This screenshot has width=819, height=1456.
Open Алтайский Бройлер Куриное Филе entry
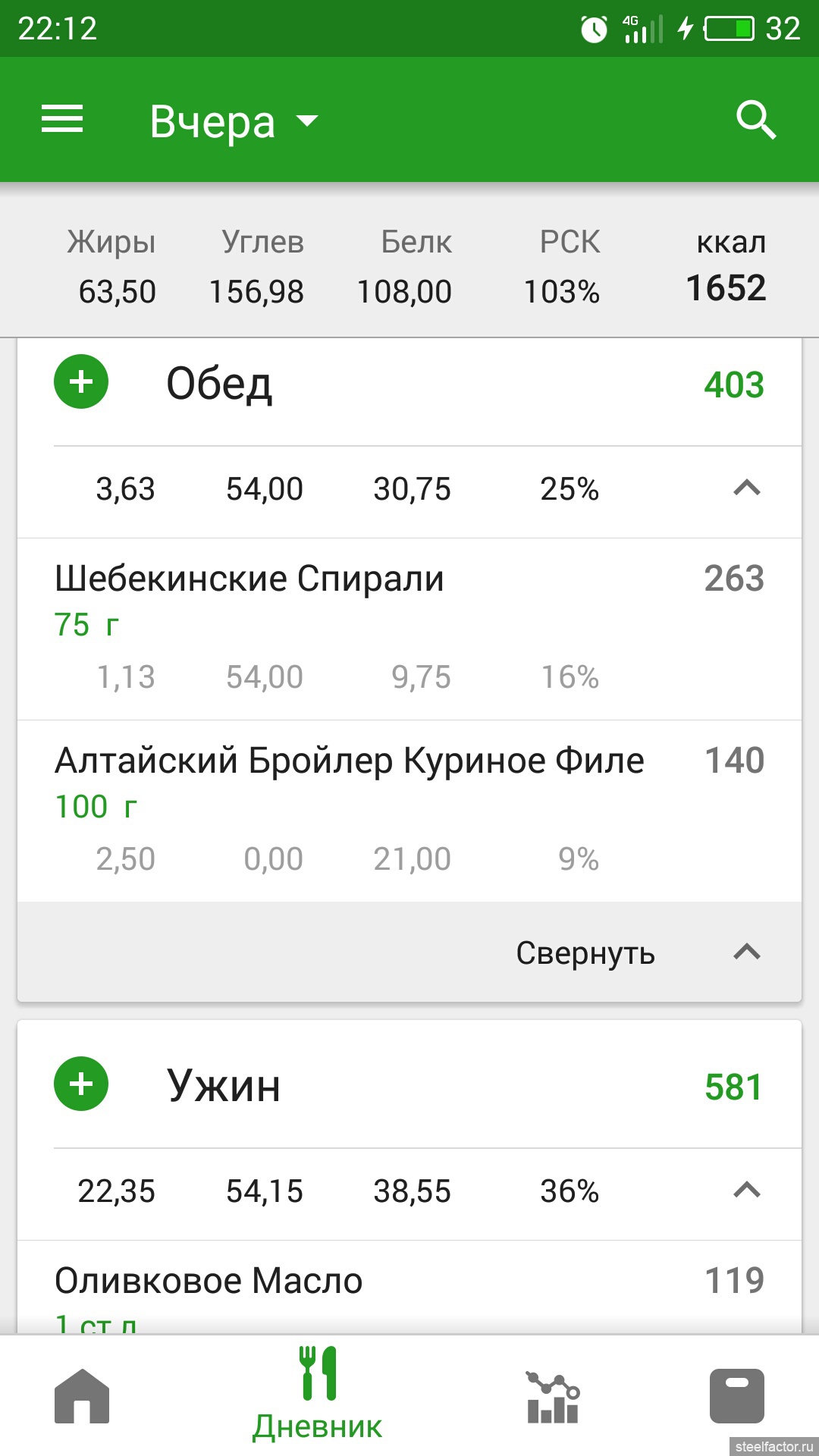click(349, 761)
